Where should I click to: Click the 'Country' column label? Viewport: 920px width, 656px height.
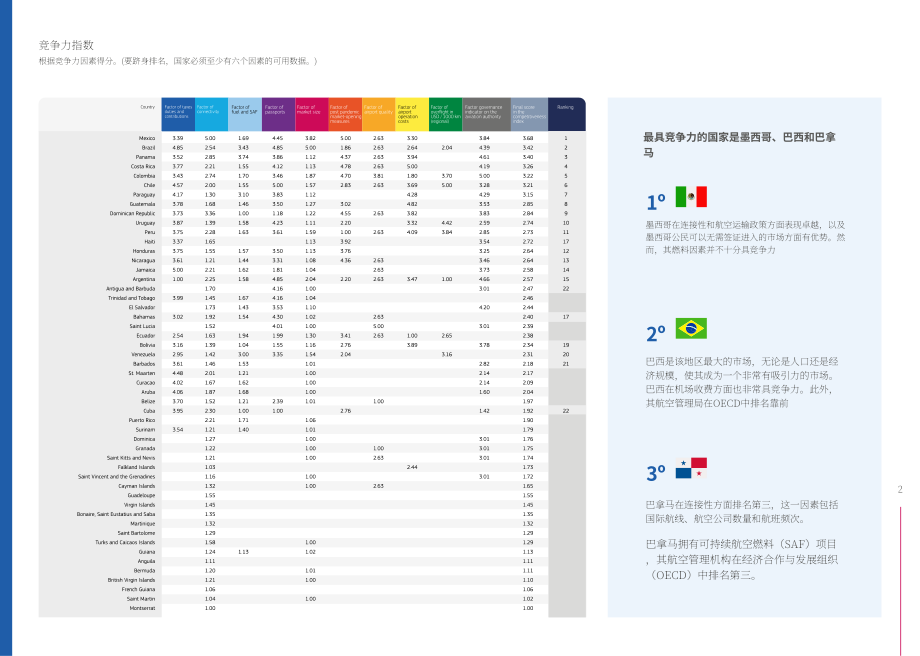pos(148,107)
